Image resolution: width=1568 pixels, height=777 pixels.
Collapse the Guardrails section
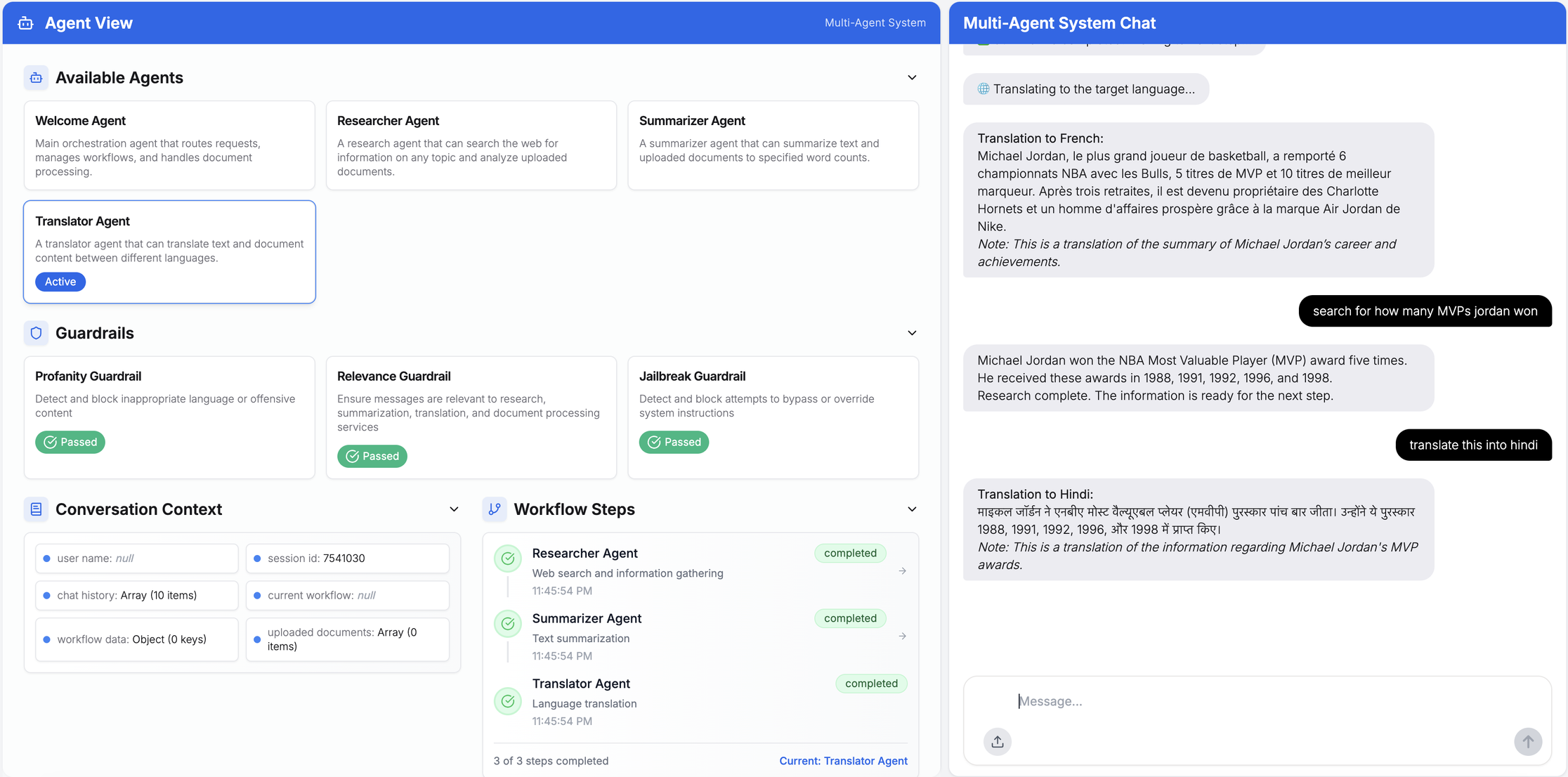click(x=912, y=333)
